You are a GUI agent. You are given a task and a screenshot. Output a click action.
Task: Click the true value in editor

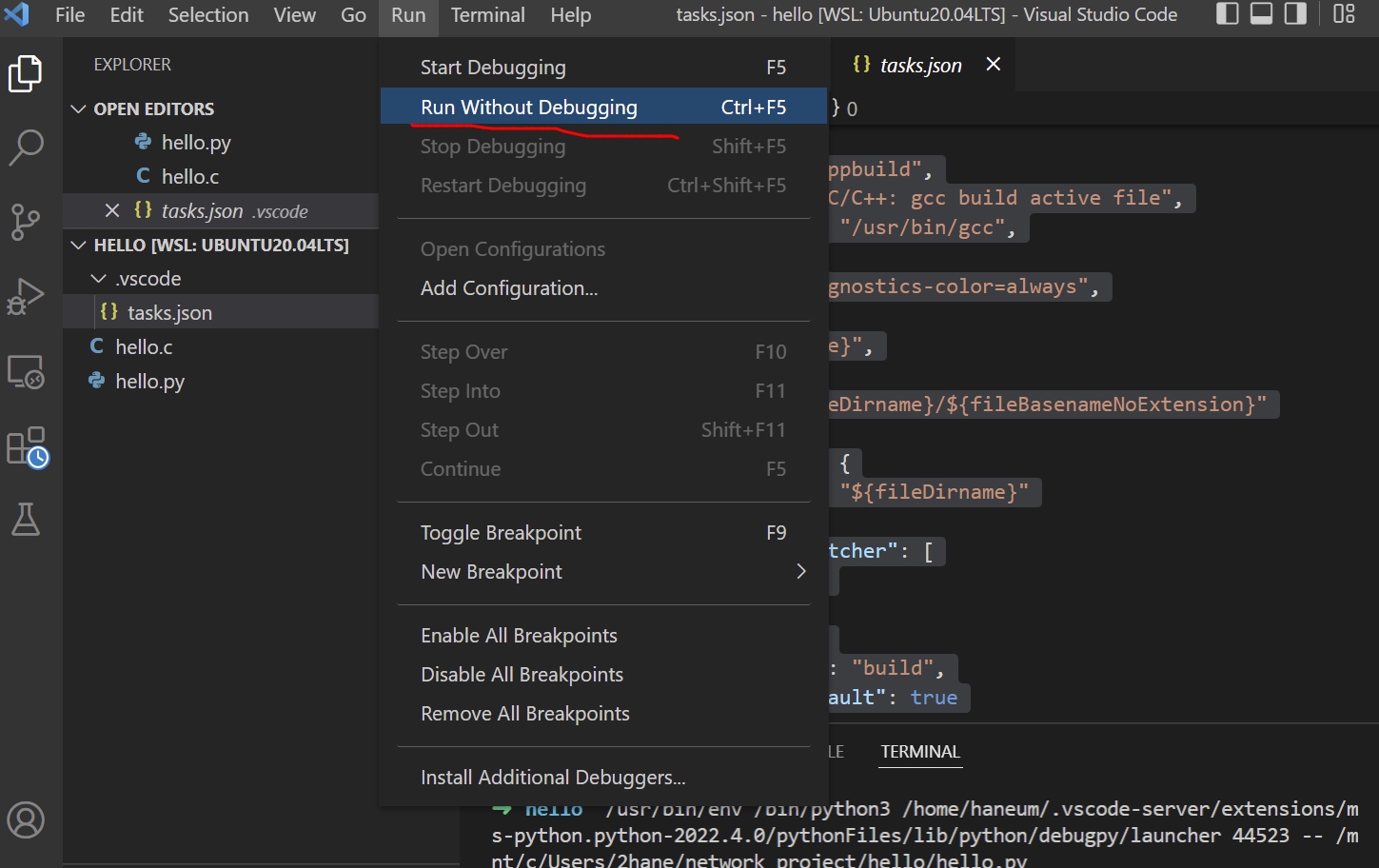click(934, 698)
